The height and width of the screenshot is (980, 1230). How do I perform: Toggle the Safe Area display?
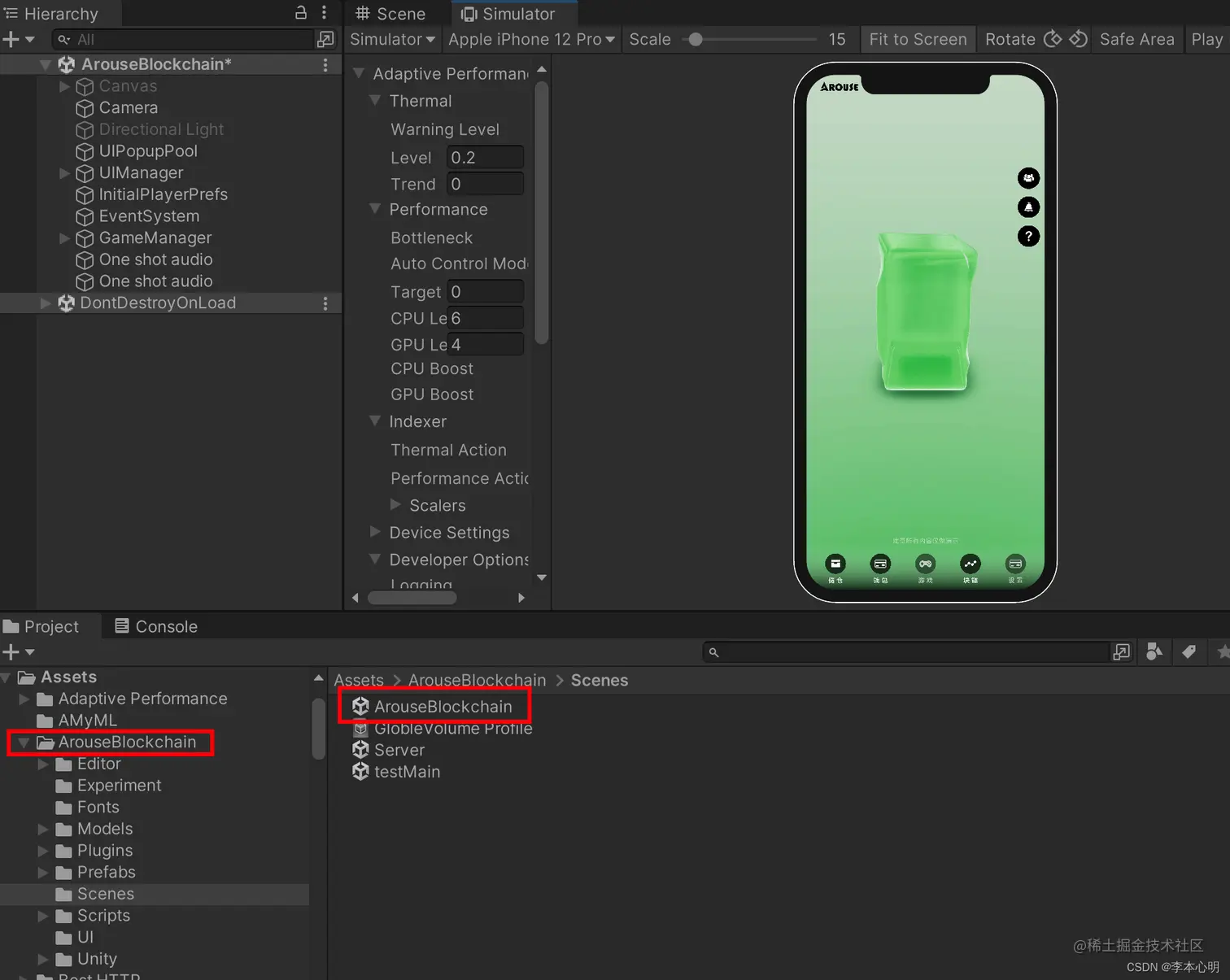[x=1136, y=39]
